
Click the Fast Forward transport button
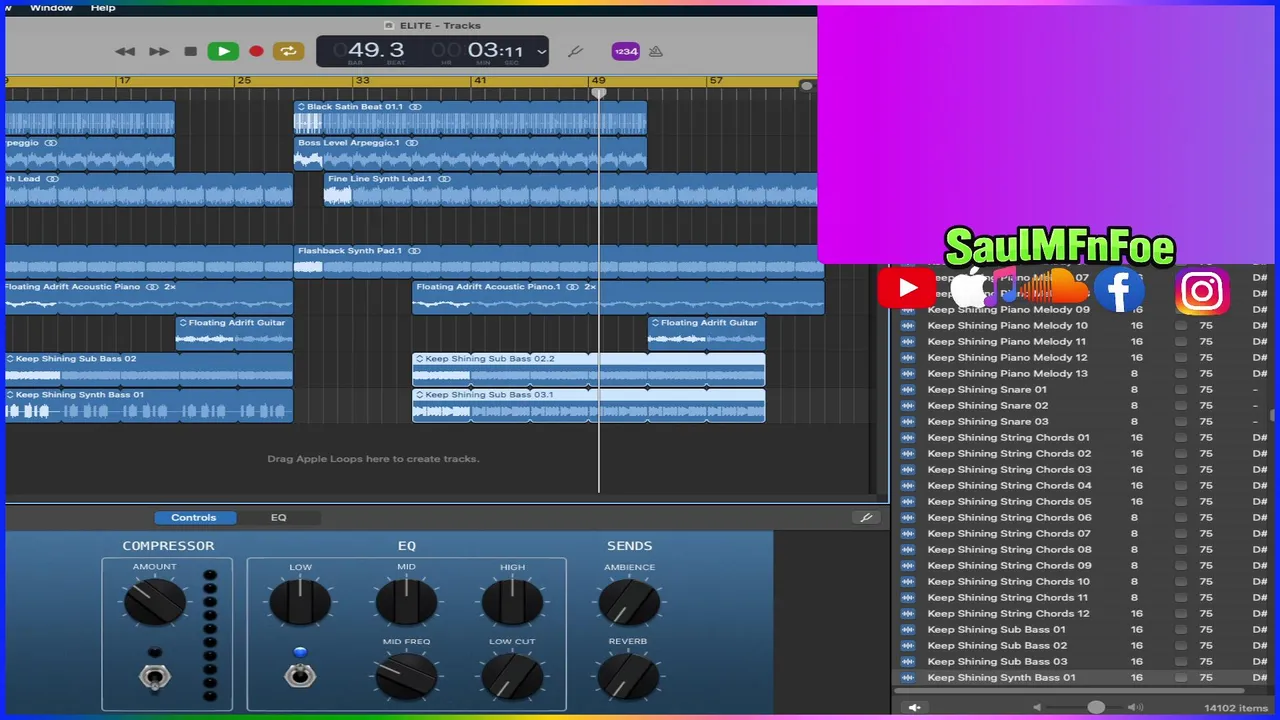[x=159, y=52]
